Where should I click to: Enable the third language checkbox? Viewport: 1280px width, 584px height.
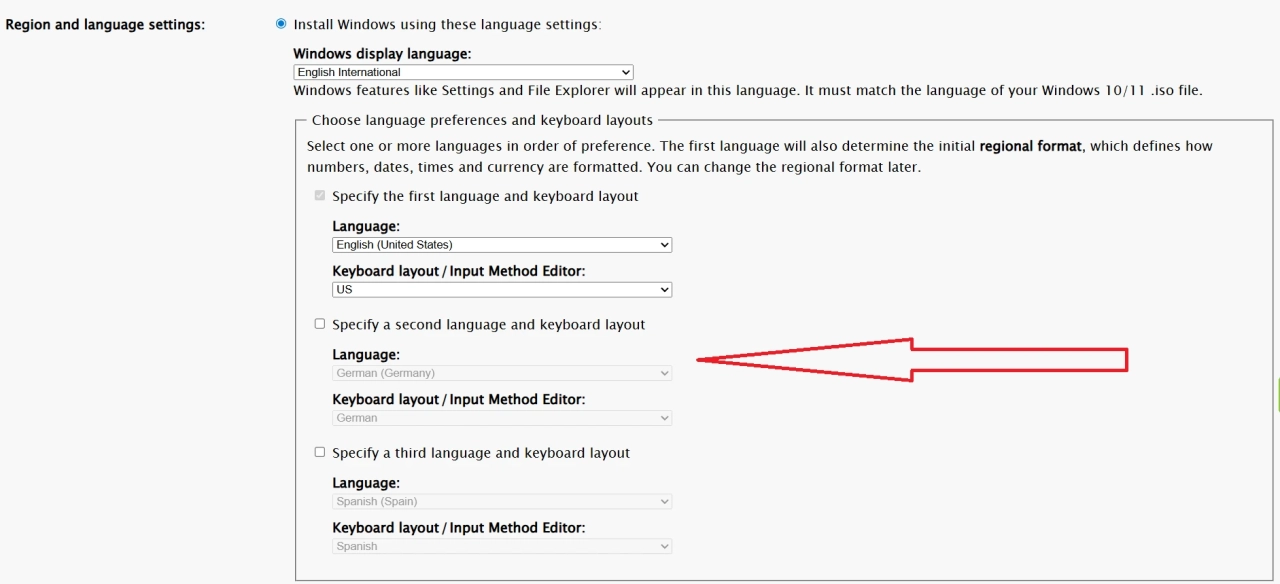click(x=320, y=452)
